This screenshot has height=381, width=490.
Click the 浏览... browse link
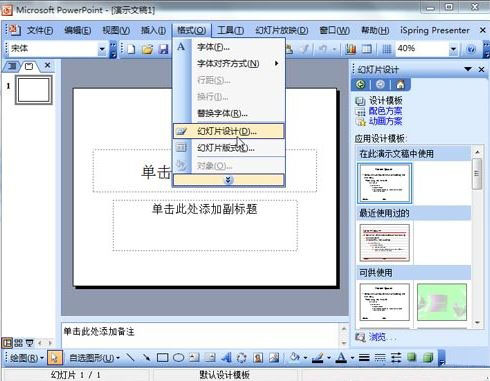tap(382, 337)
